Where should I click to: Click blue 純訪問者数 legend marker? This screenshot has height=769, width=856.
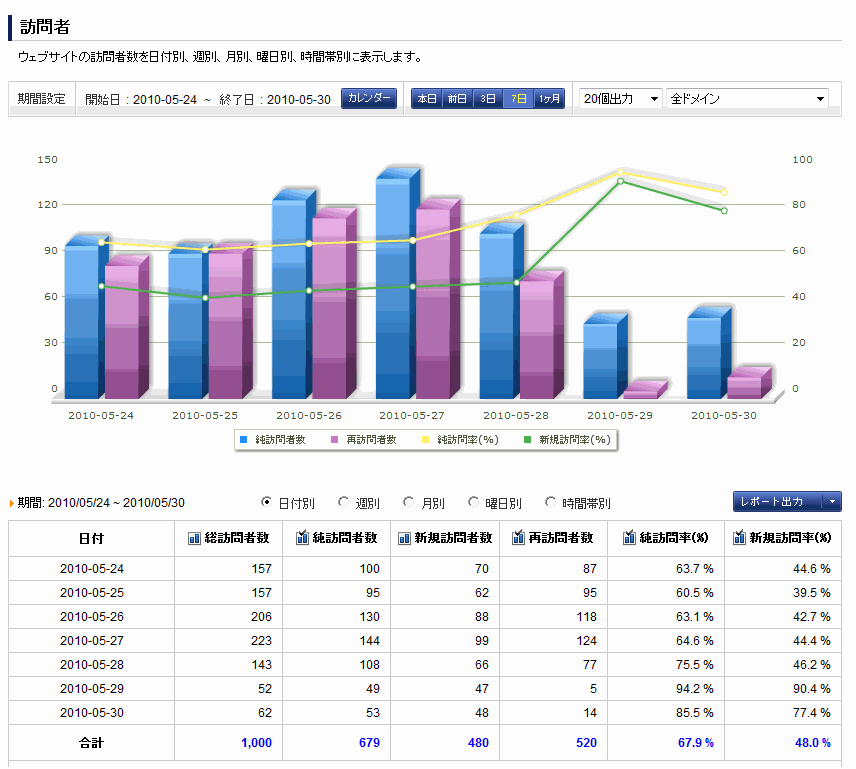coord(242,439)
